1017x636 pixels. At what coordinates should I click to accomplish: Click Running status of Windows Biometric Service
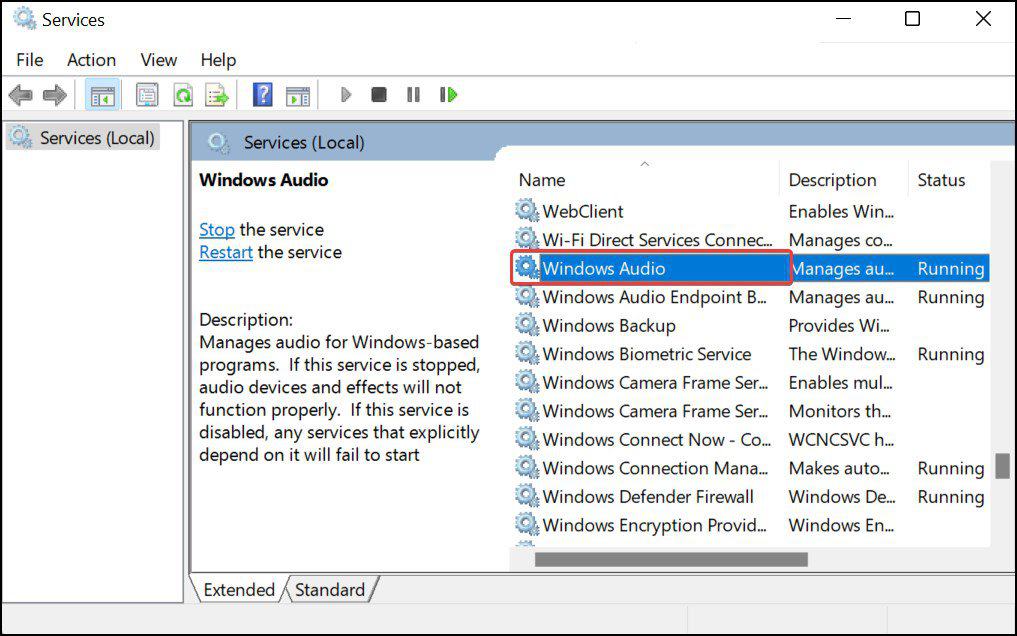[951, 354]
